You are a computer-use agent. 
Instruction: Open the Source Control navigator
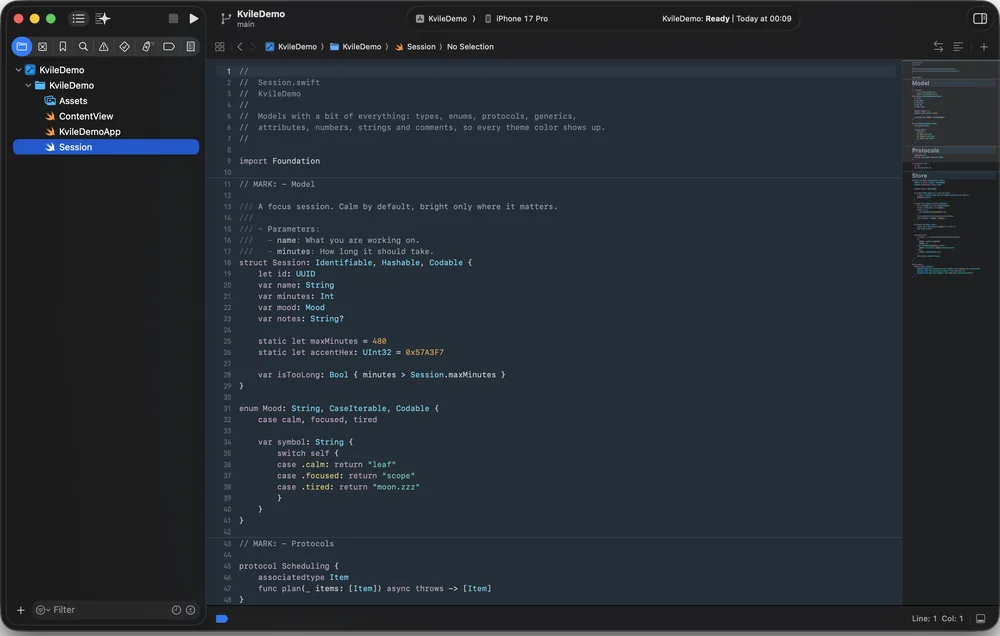pos(43,47)
